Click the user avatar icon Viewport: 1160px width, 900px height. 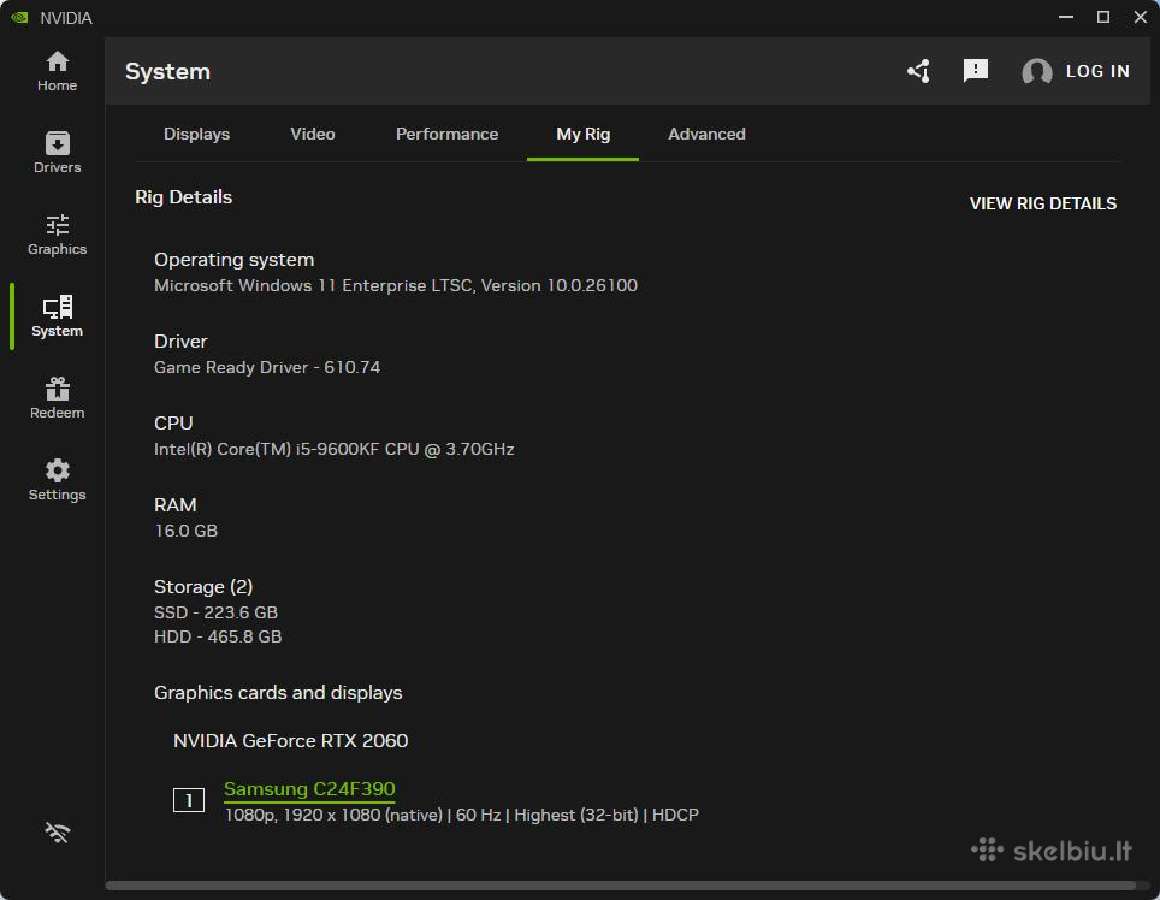[1036, 72]
